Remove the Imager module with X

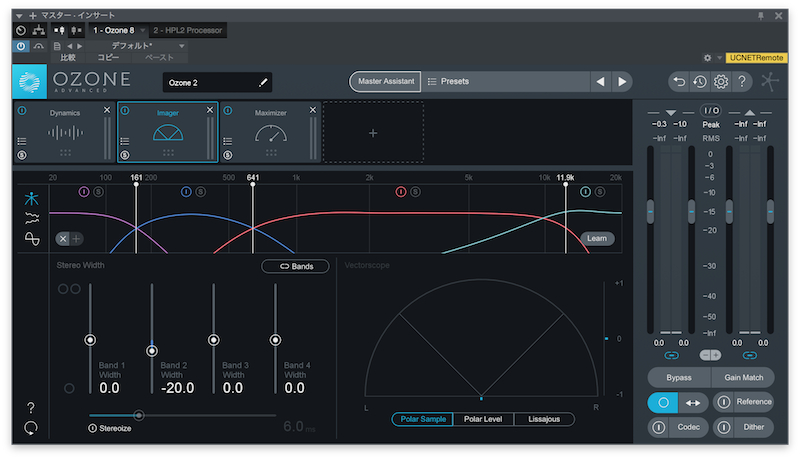[210, 110]
